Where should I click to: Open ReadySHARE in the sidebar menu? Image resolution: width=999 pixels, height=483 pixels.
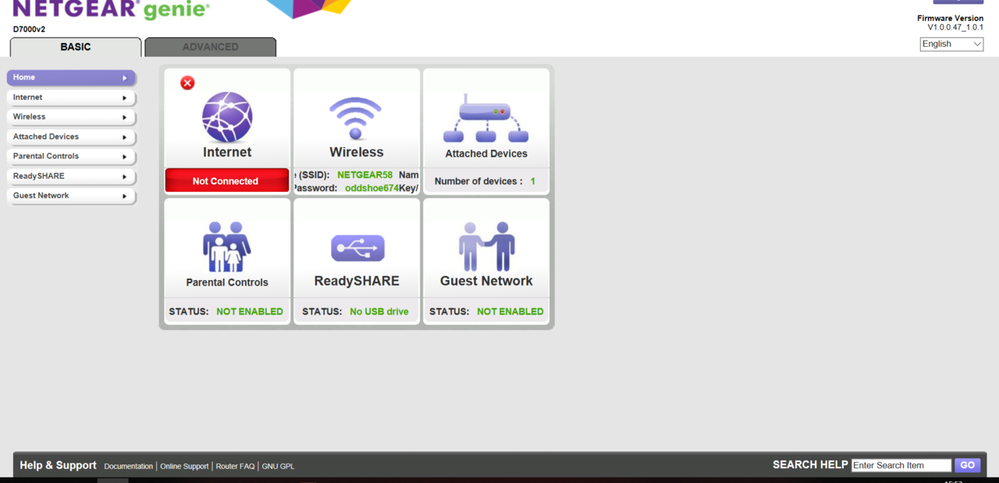click(71, 177)
